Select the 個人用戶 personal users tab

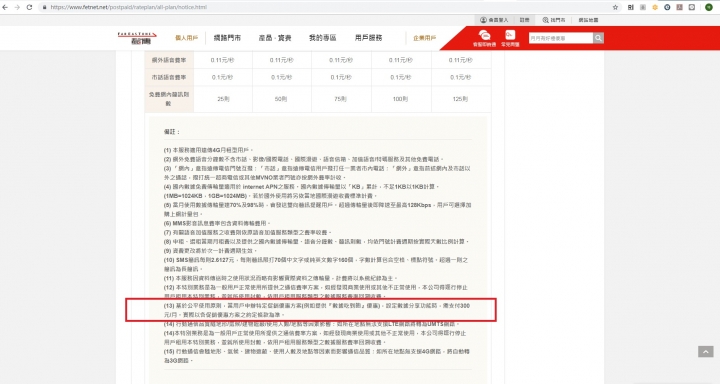tap(186, 38)
